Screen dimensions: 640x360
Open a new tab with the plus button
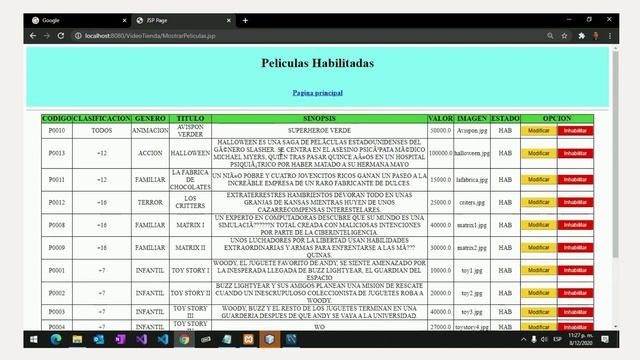point(245,20)
